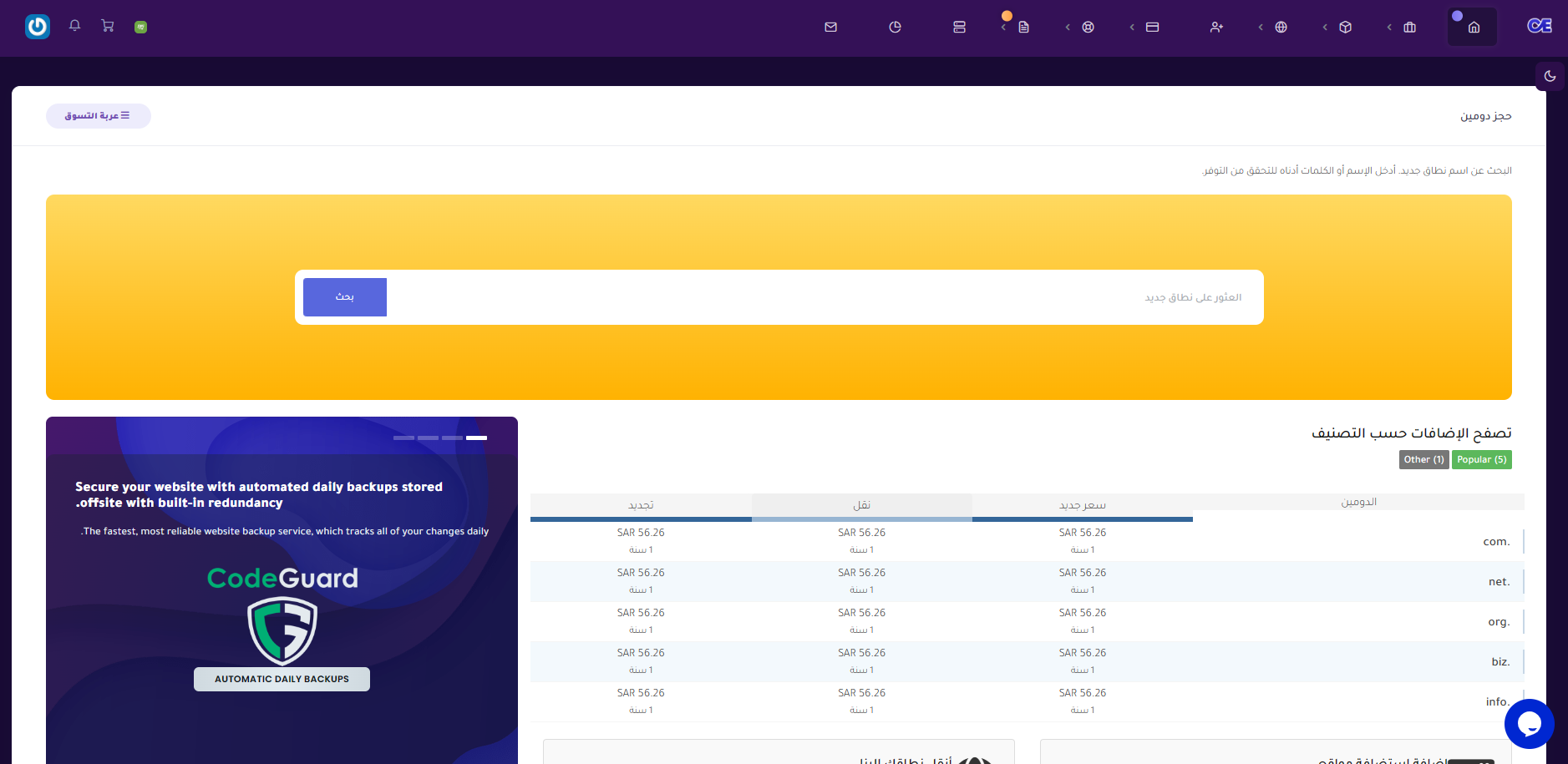The image size is (1568, 764).
Task: Go to the home dashboard icon
Action: pos(1474,27)
